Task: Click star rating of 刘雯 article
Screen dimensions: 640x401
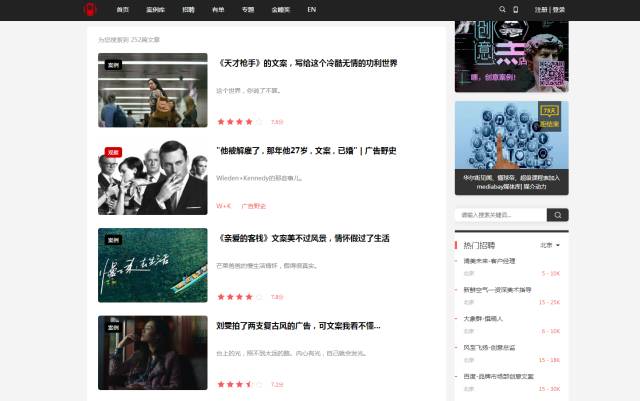Action: pos(240,384)
